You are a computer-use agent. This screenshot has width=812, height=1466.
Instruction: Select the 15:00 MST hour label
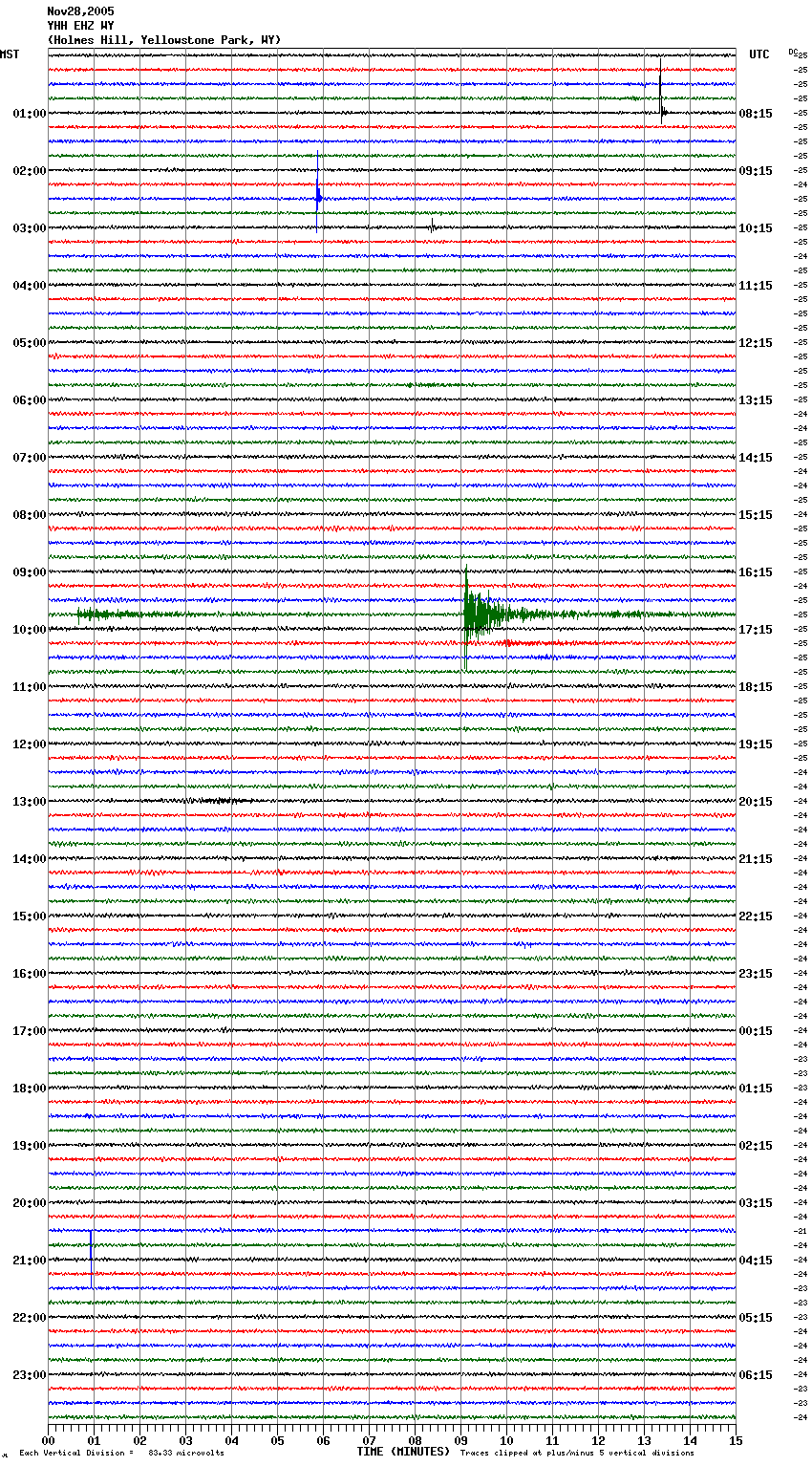pos(29,916)
